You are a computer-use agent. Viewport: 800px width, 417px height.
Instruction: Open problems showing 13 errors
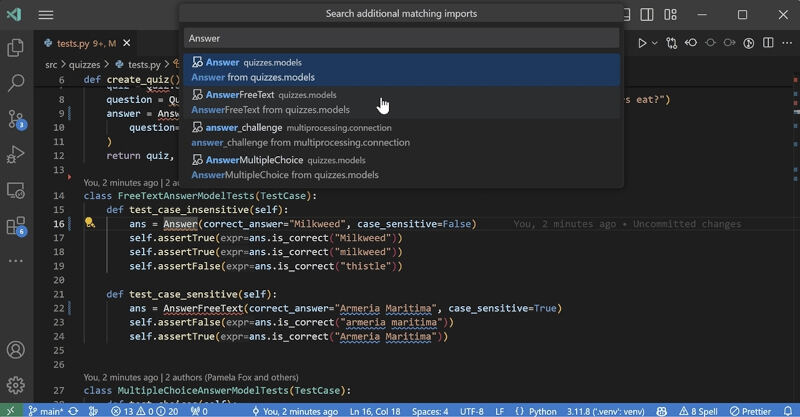click(144, 411)
